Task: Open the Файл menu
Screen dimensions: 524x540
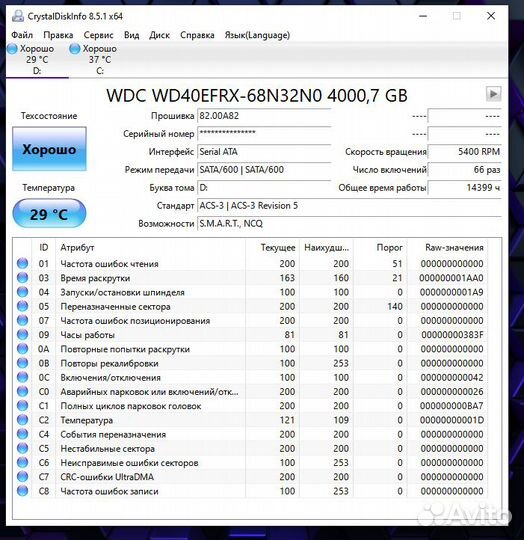Action: (22, 35)
